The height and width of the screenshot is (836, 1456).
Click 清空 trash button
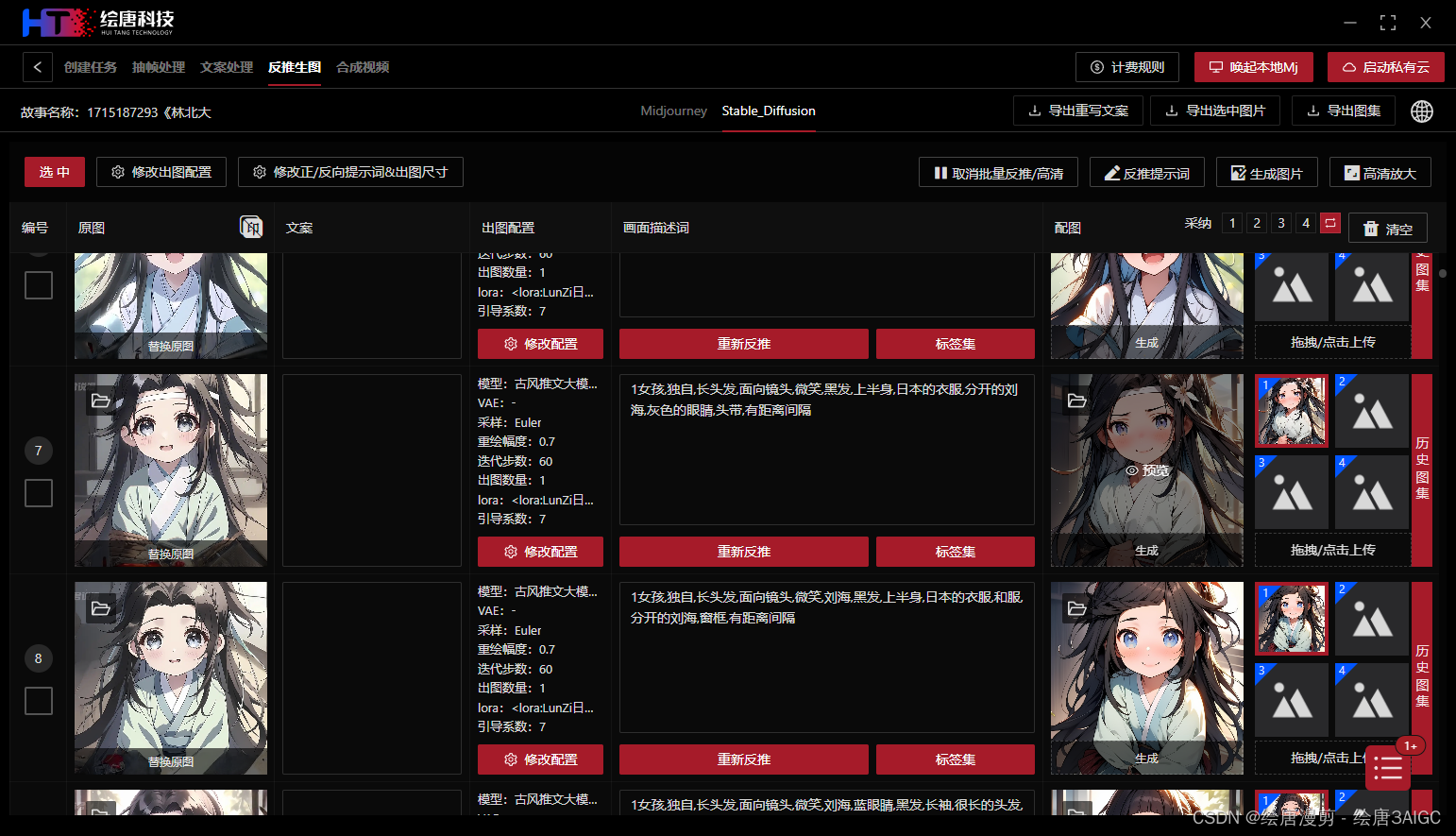coord(1387,229)
